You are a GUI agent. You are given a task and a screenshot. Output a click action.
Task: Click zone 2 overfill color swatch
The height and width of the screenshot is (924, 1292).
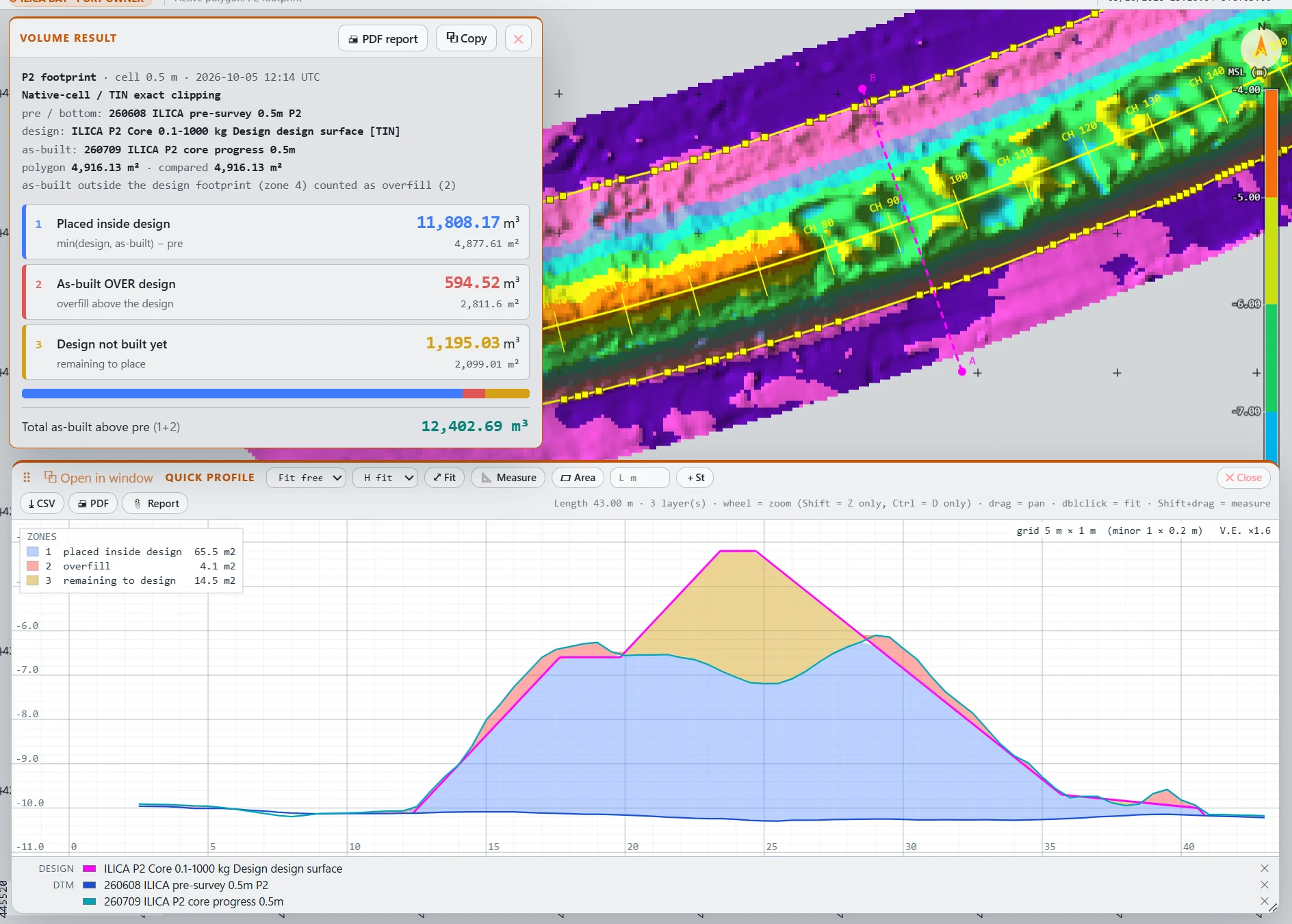pyautogui.click(x=33, y=566)
